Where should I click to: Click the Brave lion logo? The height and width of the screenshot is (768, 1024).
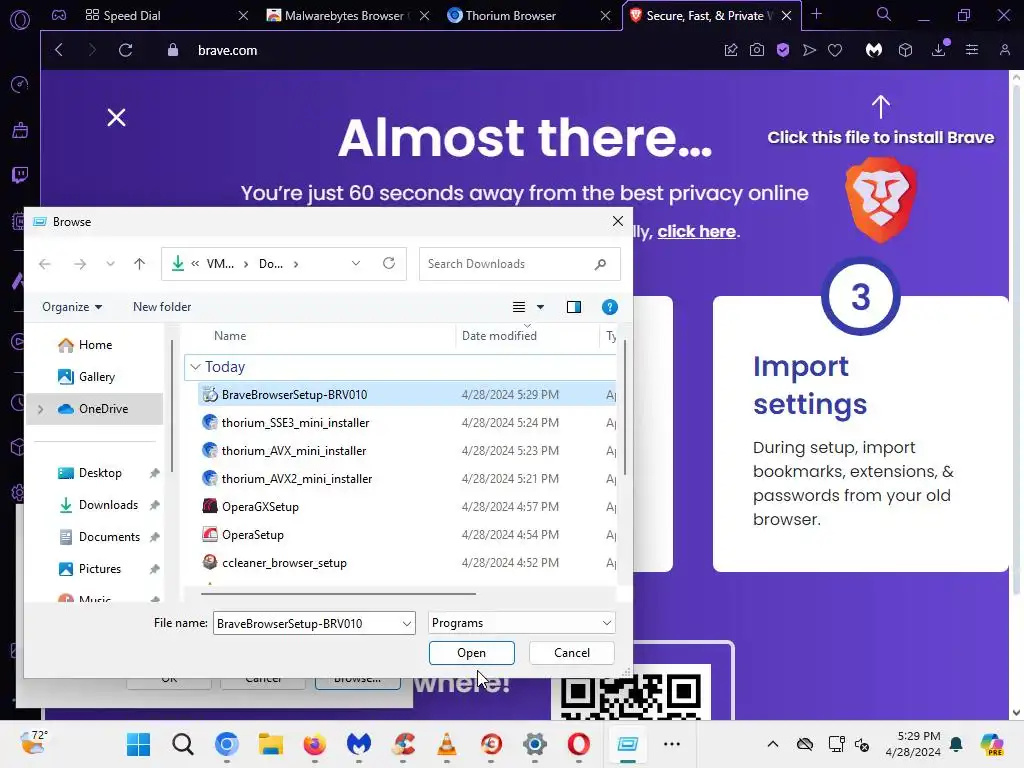click(x=880, y=200)
